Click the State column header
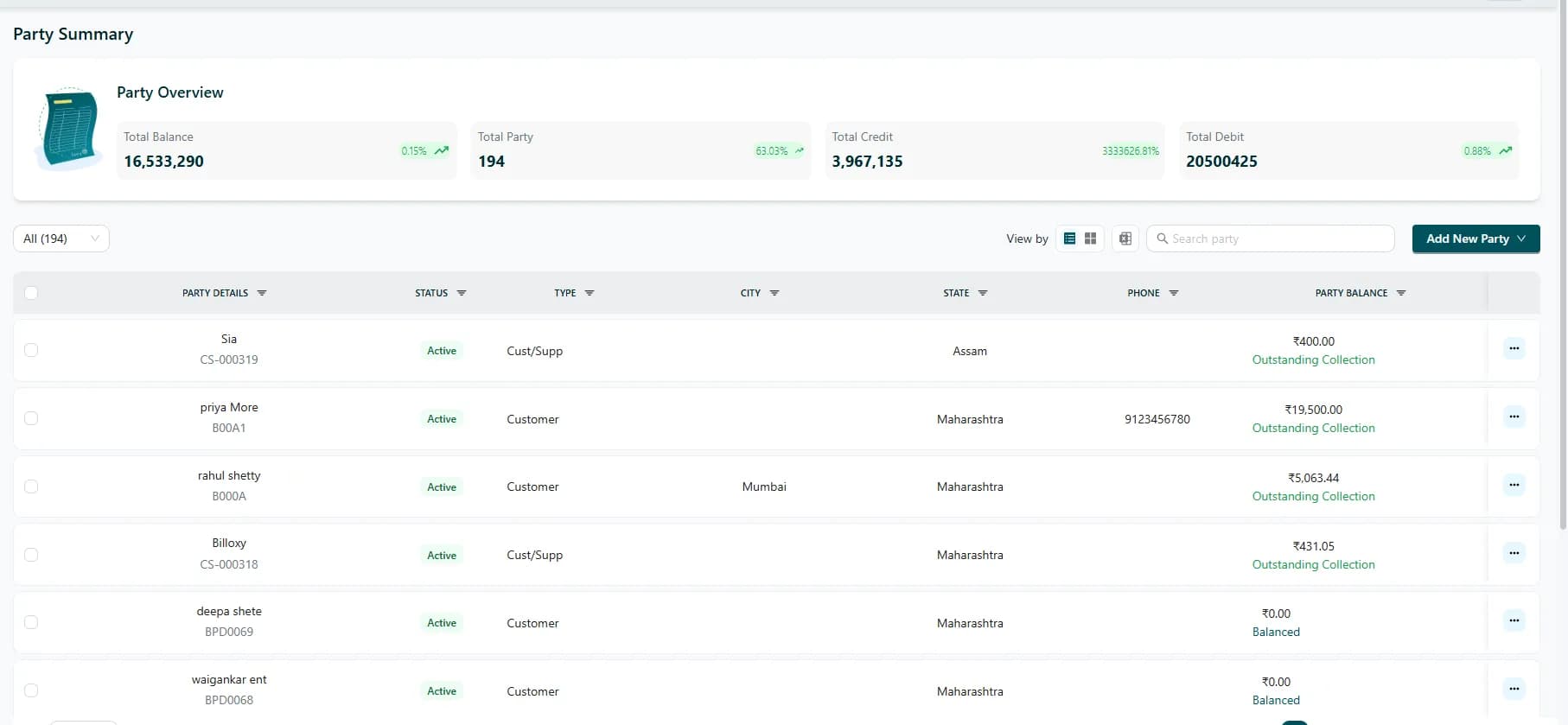 click(x=956, y=293)
